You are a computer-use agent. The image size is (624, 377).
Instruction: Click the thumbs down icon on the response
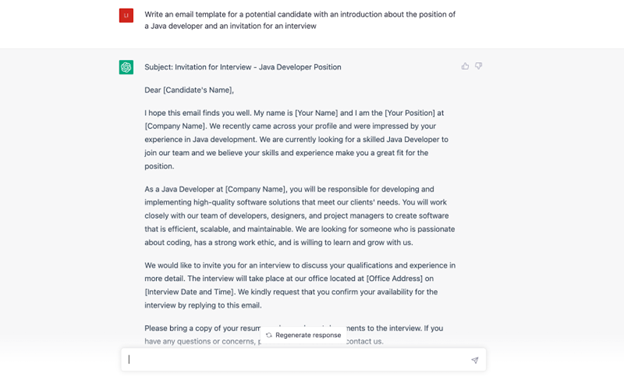click(478, 66)
